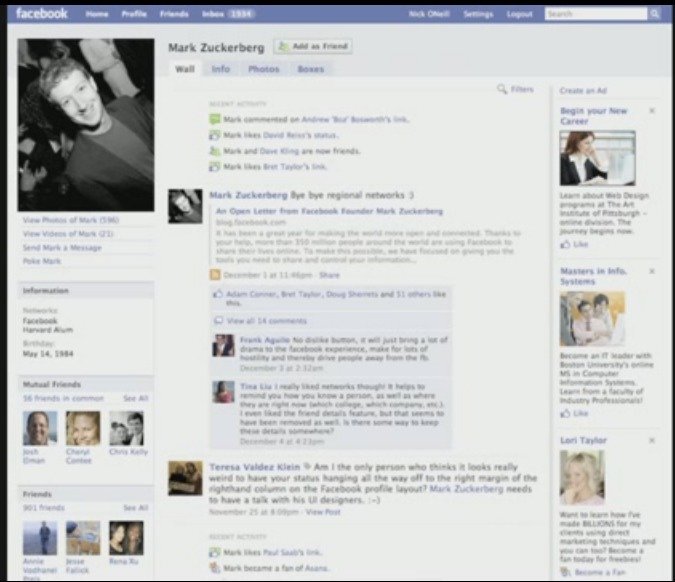Click Become a Fan icon in Lori Taylor ad
Viewport: 675px width, 582px height.
click(565, 572)
